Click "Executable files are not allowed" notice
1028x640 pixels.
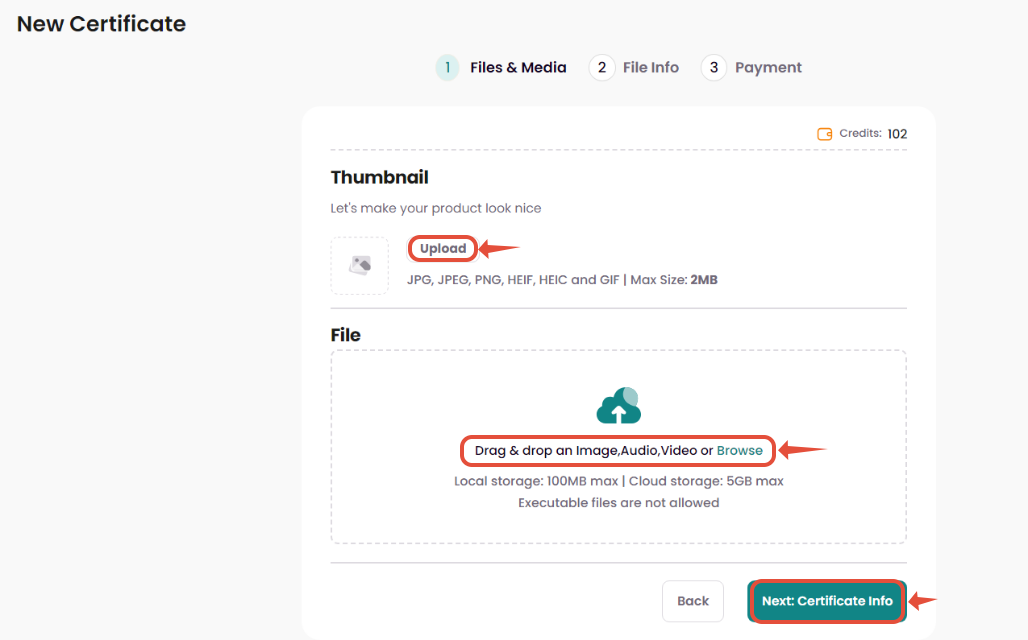(x=618, y=503)
